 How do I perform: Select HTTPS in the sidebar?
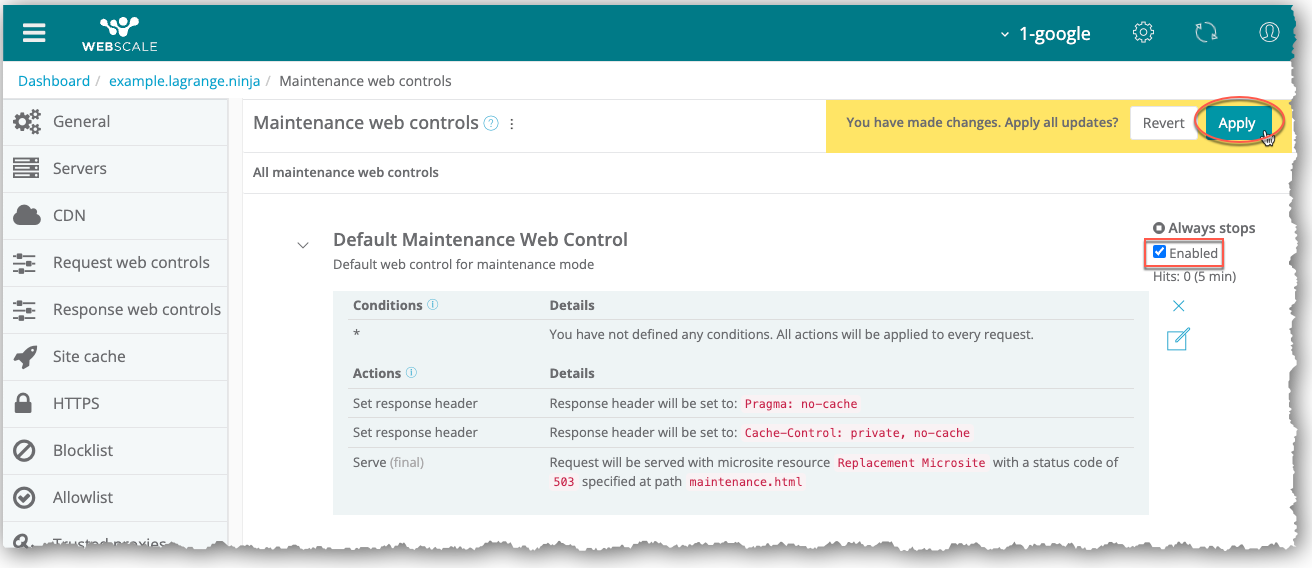click(76, 403)
